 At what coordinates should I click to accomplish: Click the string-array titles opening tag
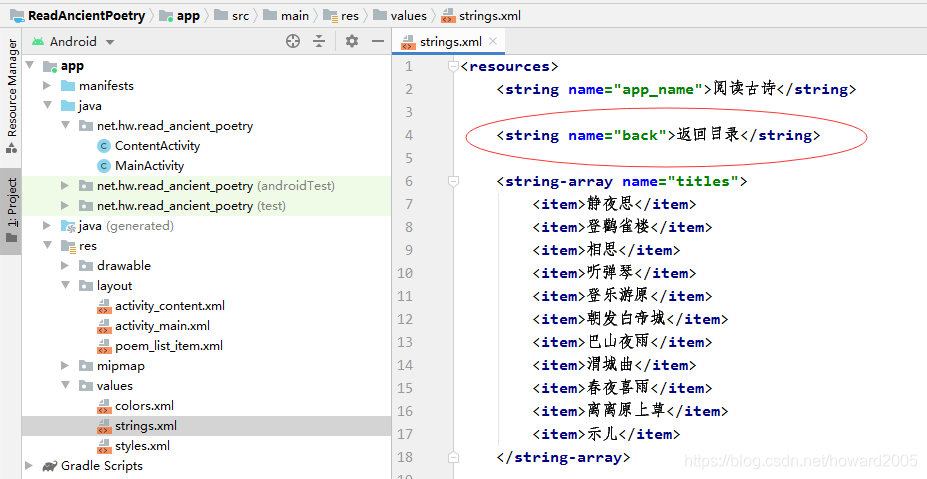(x=622, y=182)
